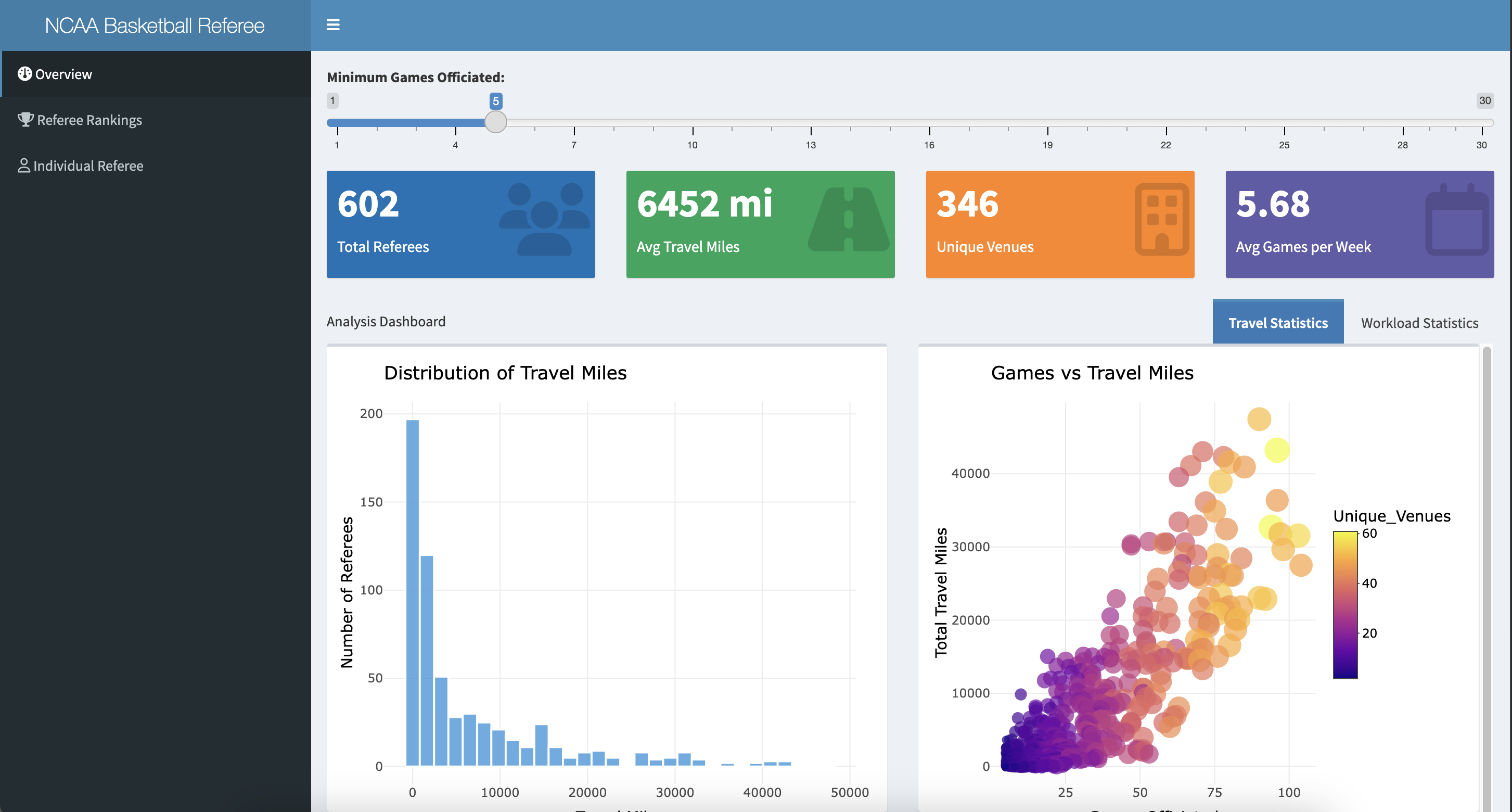The width and height of the screenshot is (1512, 812).
Task: Open the hamburger menu in the header
Action: pyautogui.click(x=334, y=24)
